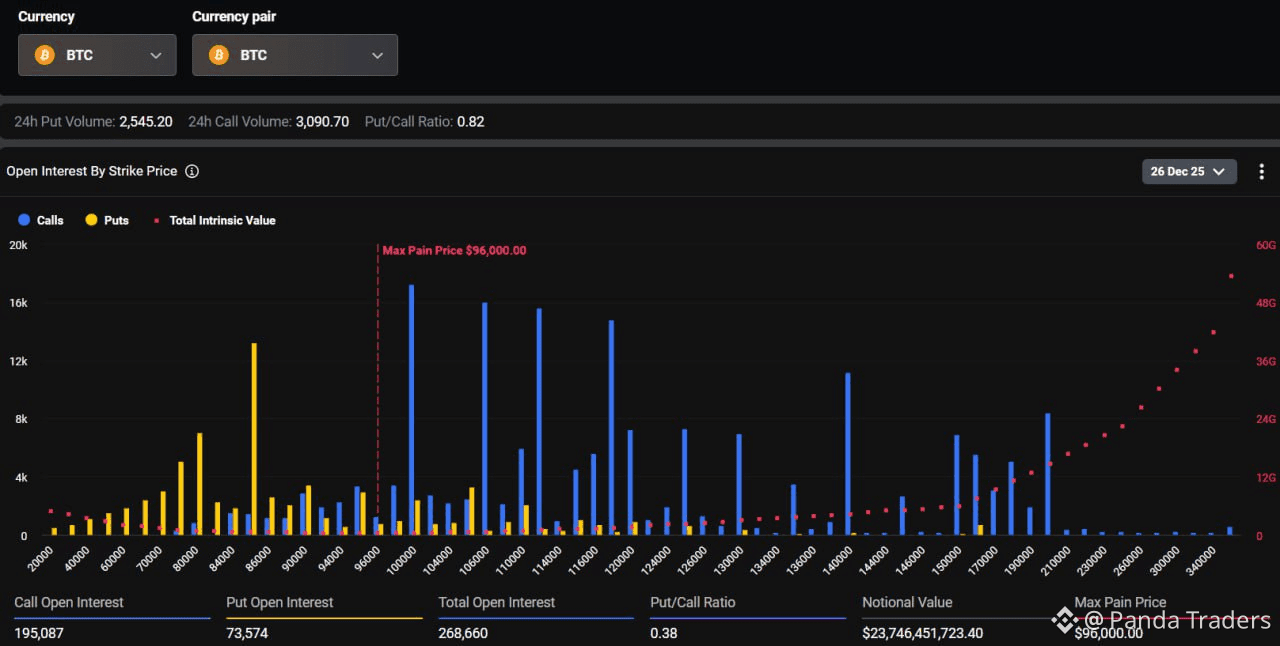Click the Bitcoin icon in the Currency pair selector

pos(219,55)
